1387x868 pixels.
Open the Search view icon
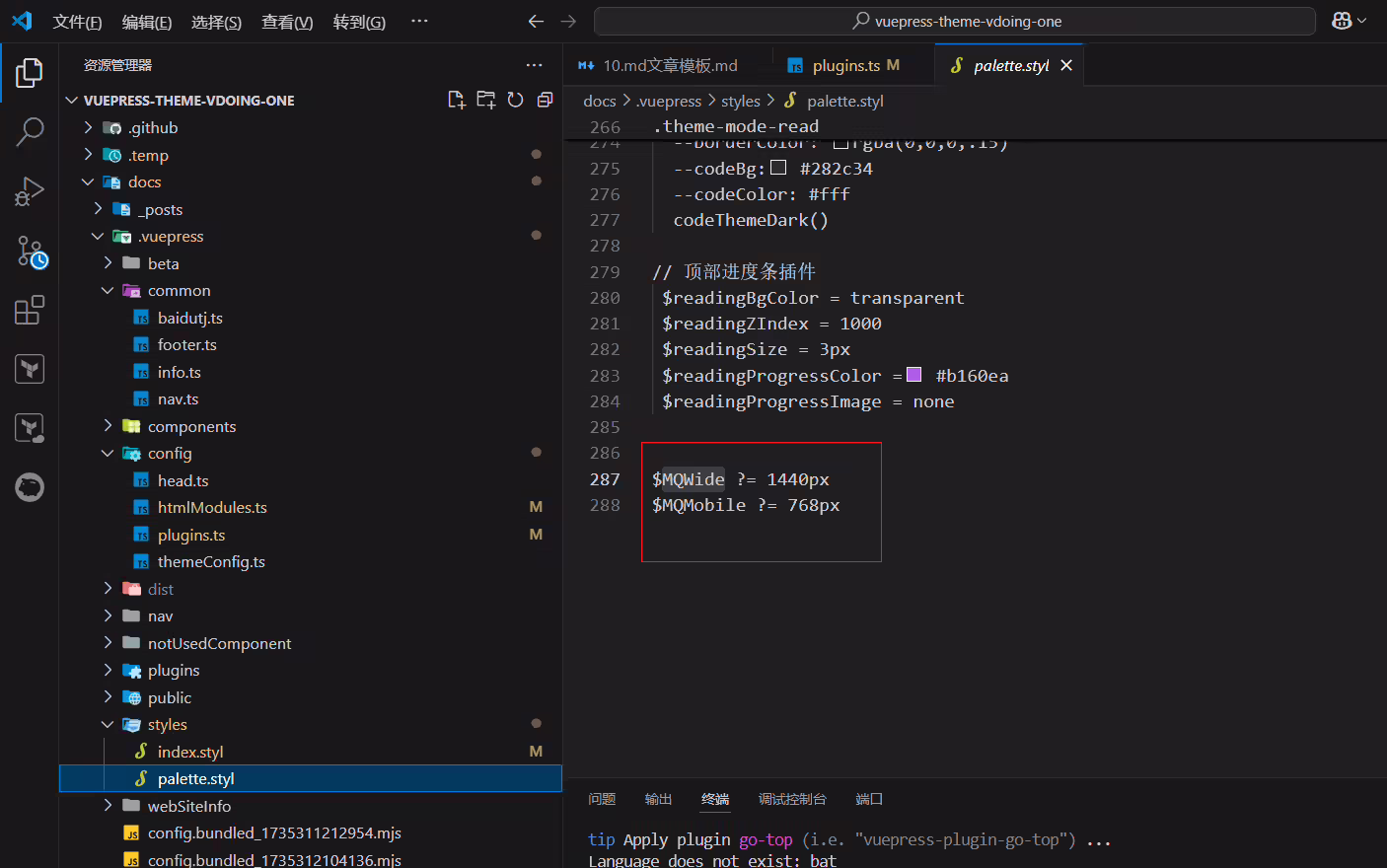(30, 131)
